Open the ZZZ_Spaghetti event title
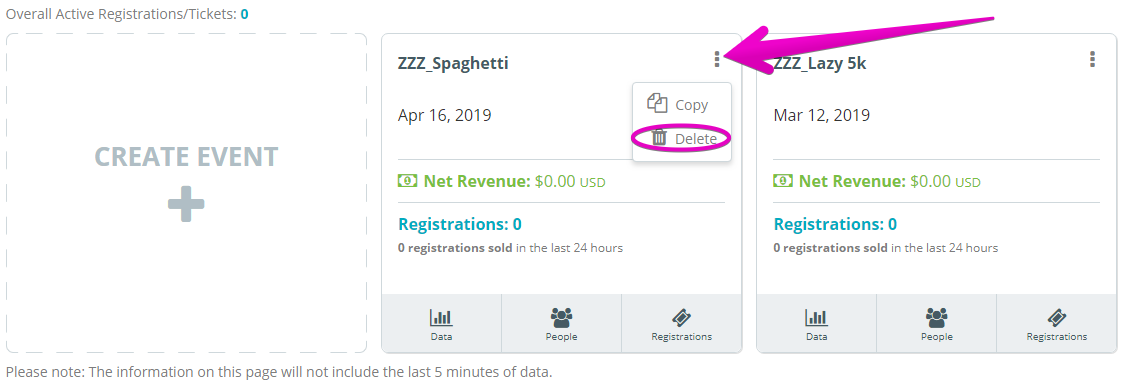The height and width of the screenshot is (388, 1145). [453, 64]
